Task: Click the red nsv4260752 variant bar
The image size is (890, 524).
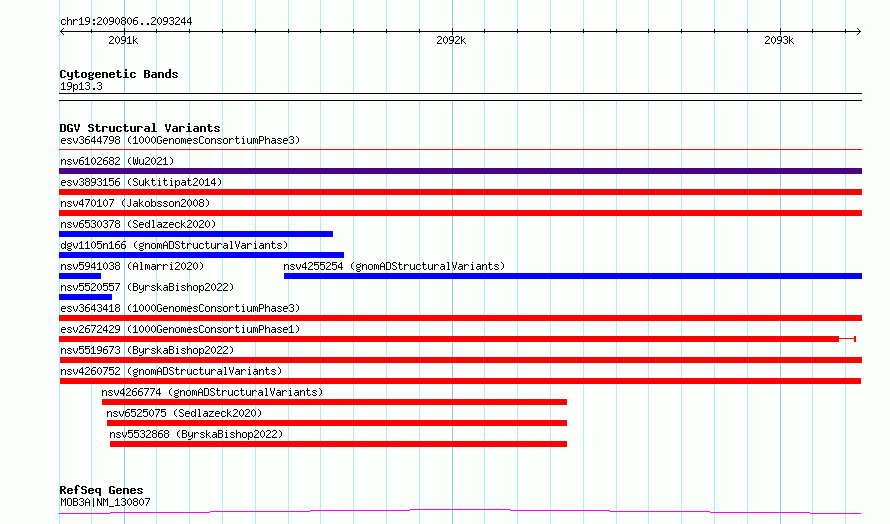Action: tap(460, 381)
